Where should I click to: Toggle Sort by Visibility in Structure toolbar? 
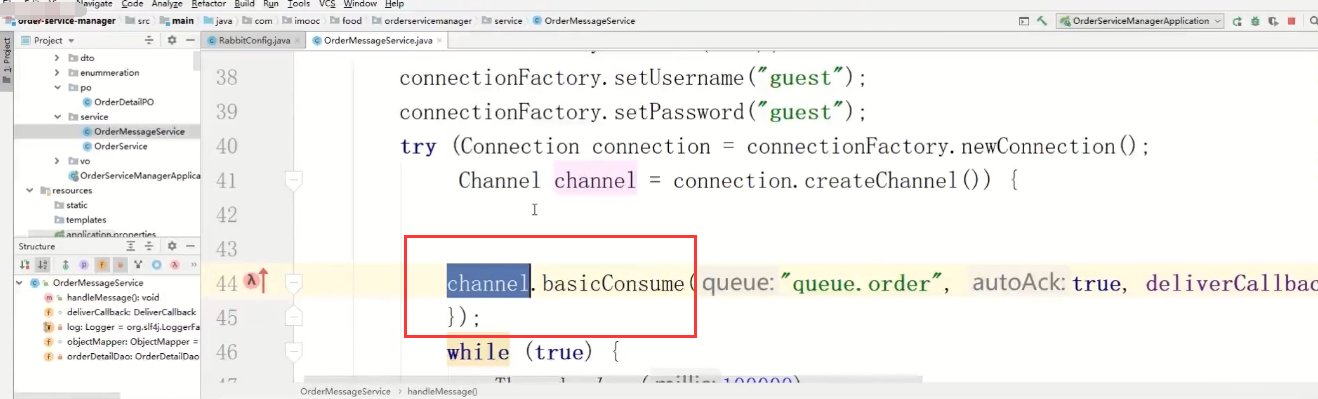(24, 265)
